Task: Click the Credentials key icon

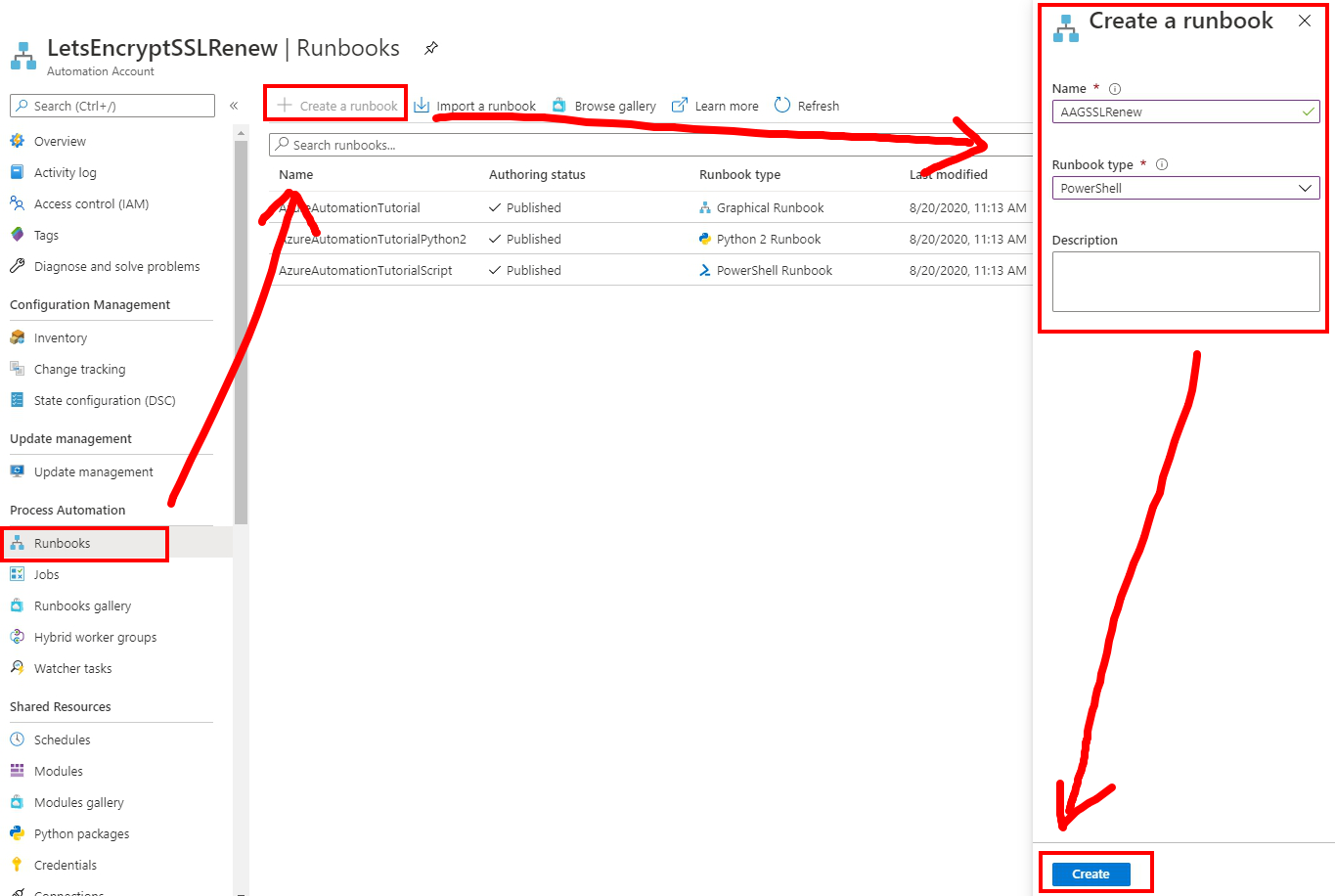Action: [x=17, y=865]
